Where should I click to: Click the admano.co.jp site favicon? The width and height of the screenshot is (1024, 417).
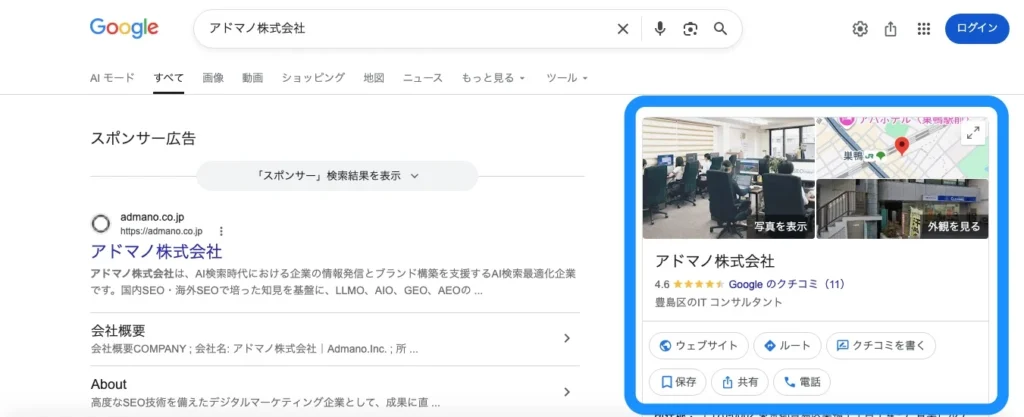101,224
